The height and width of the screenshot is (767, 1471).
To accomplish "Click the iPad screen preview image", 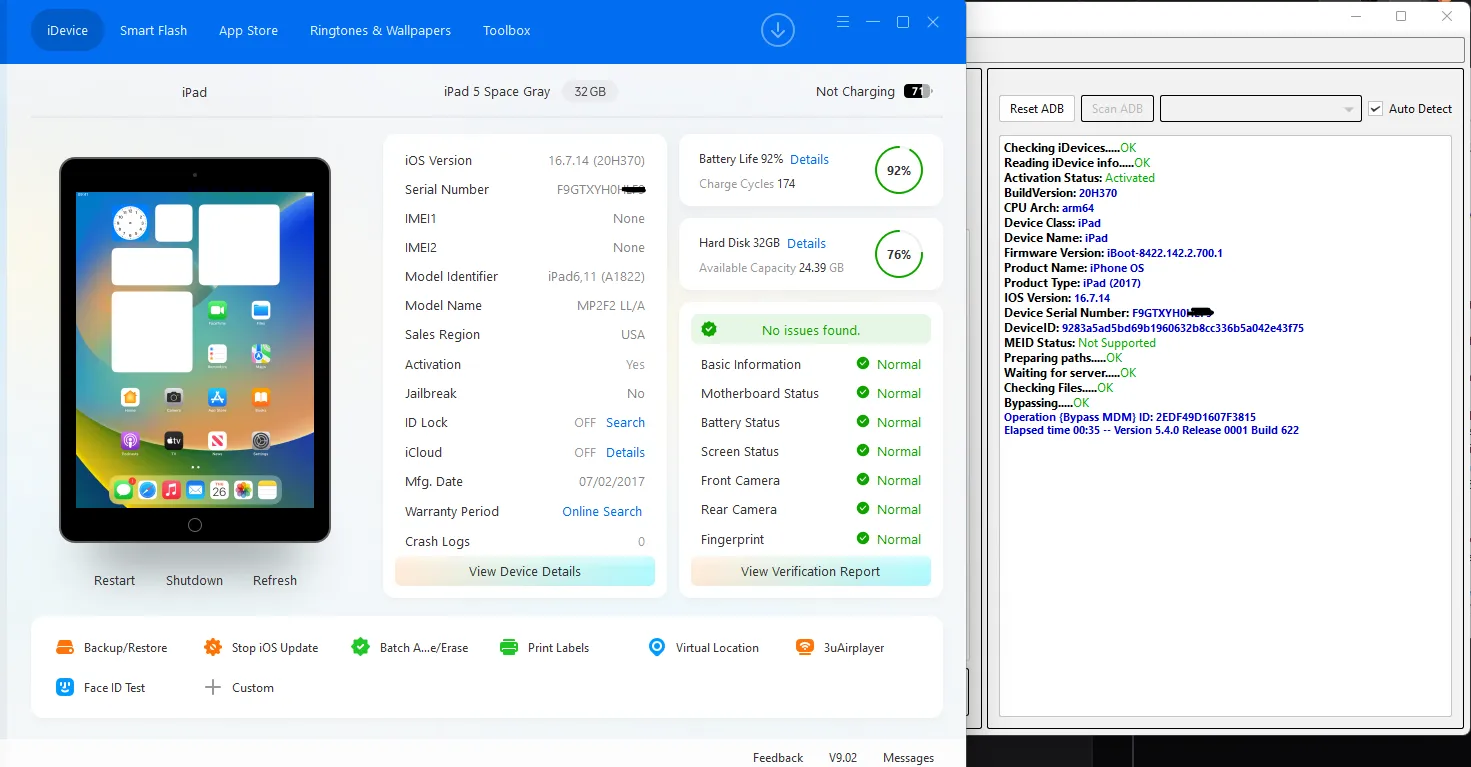I will click(194, 349).
